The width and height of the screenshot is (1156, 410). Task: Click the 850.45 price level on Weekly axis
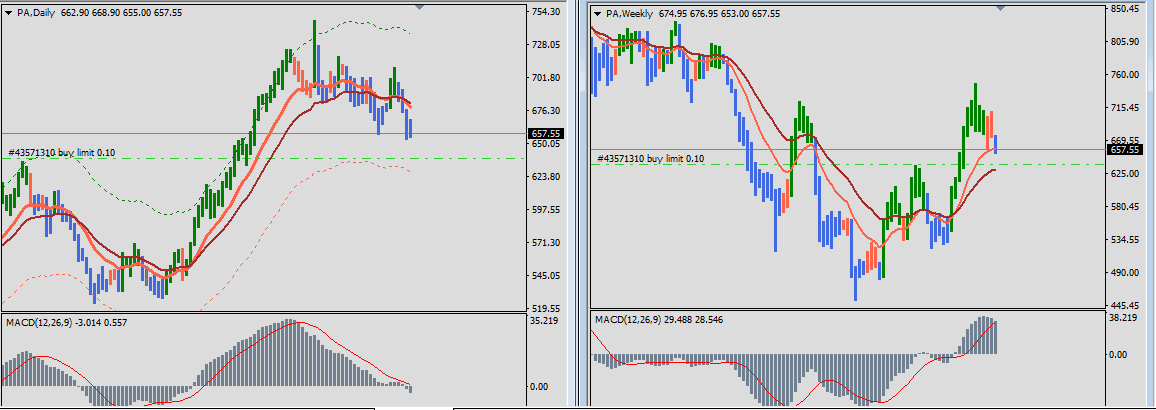[1124, 9]
